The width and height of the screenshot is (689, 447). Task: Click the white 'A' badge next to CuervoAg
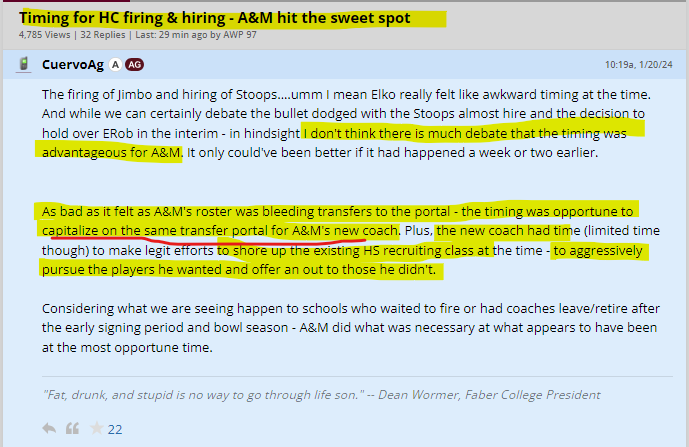pos(115,65)
